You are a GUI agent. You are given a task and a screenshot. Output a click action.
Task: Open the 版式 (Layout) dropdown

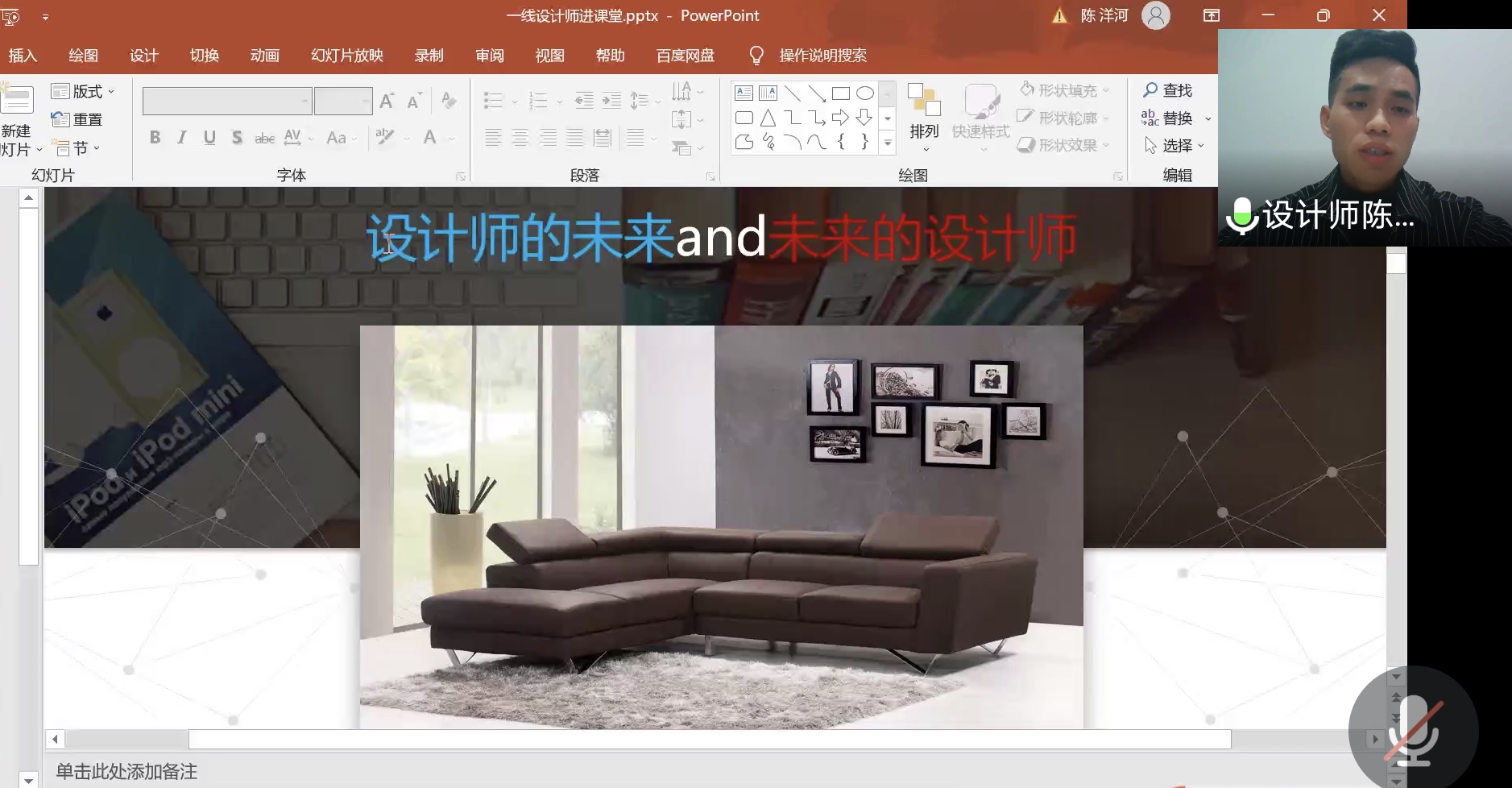pyautogui.click(x=83, y=91)
